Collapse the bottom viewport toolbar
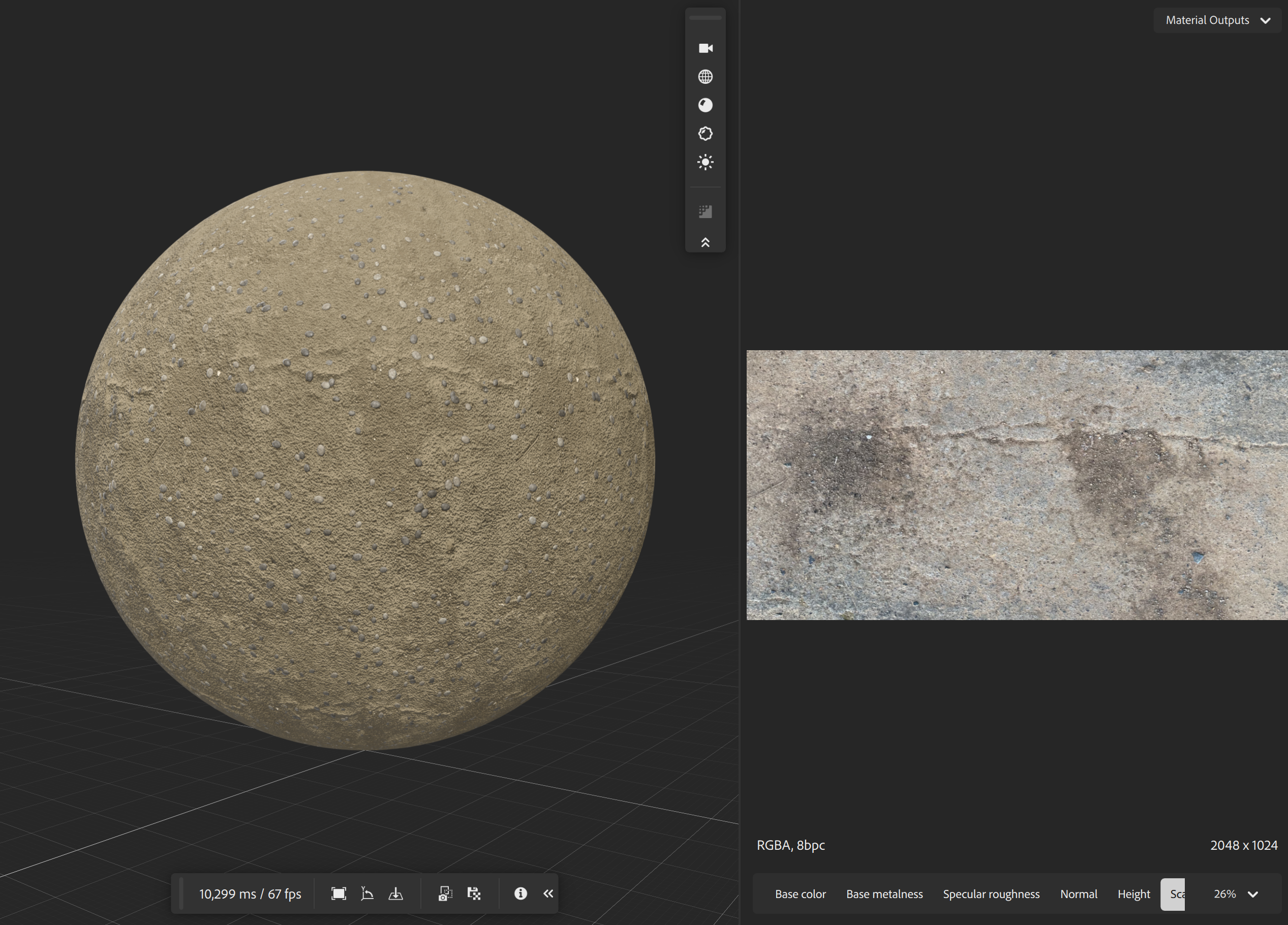This screenshot has width=1288, height=925. (548, 894)
